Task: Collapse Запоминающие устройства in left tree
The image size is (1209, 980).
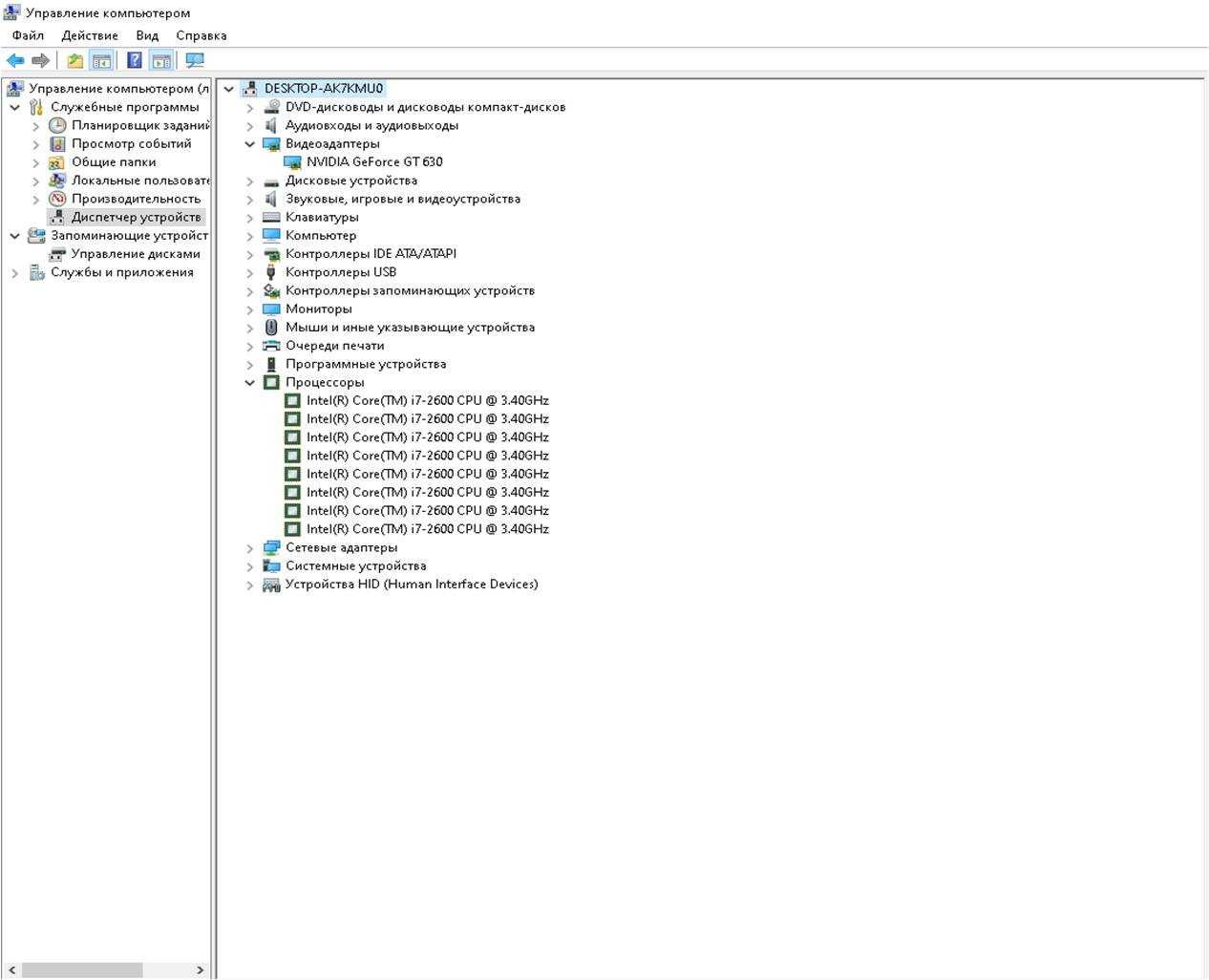Action: (15, 236)
